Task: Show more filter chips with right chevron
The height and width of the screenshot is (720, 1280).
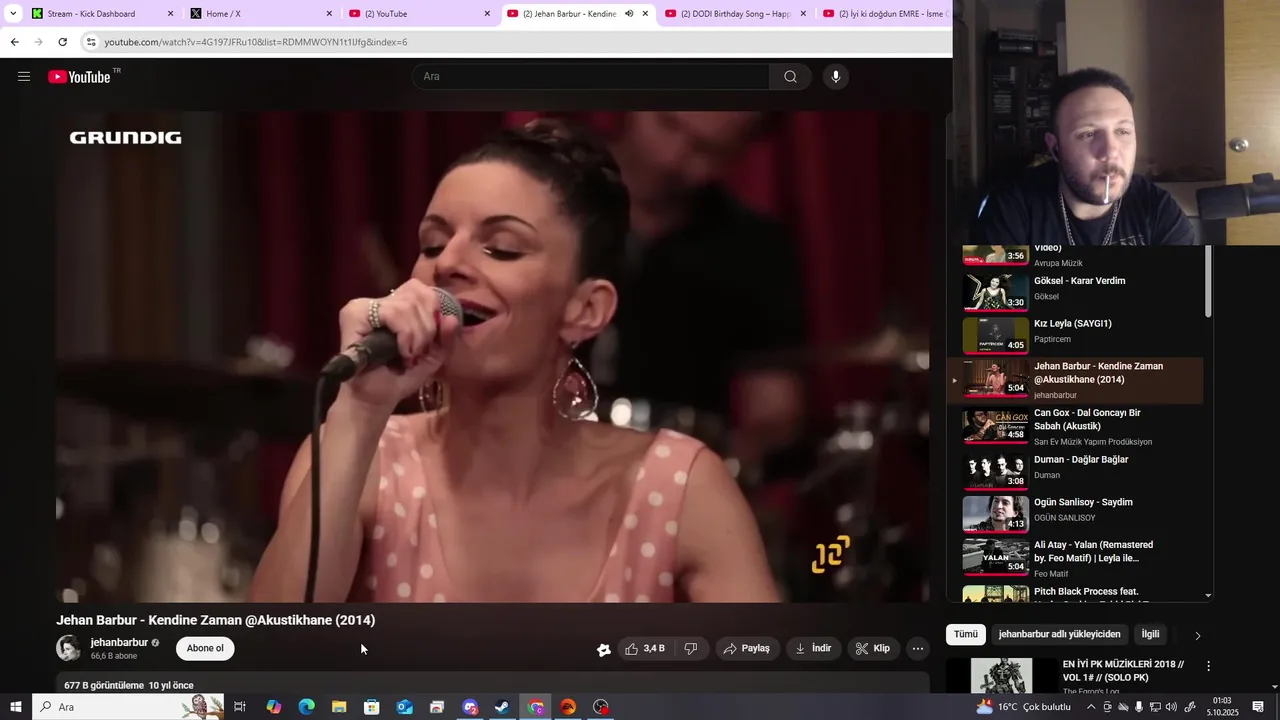Action: click(x=1197, y=635)
